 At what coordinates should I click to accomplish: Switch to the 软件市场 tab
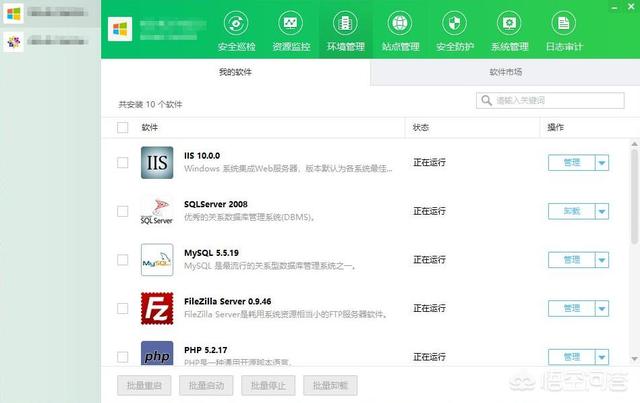coord(505,72)
